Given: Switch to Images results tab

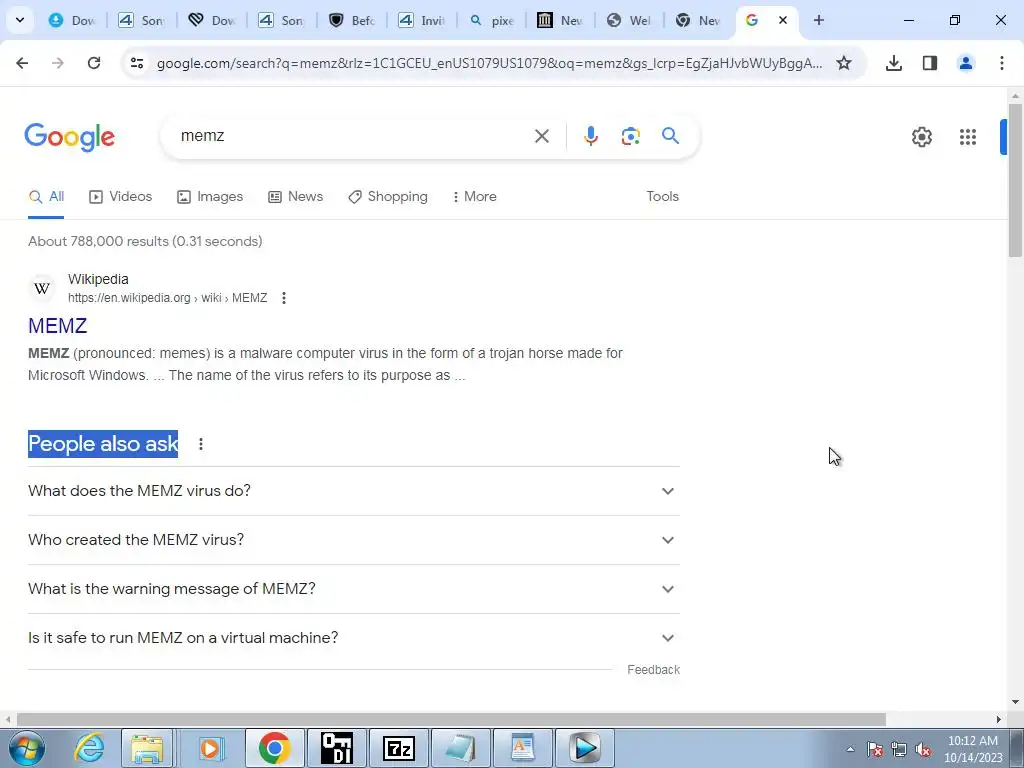Looking at the screenshot, I should click(210, 197).
